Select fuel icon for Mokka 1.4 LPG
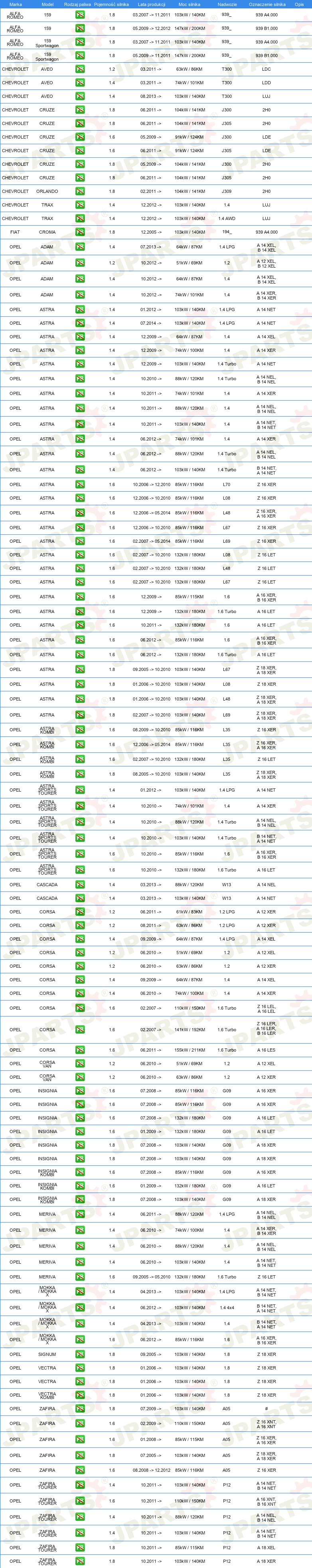The height and width of the screenshot is (1568, 312). [x=80, y=1292]
